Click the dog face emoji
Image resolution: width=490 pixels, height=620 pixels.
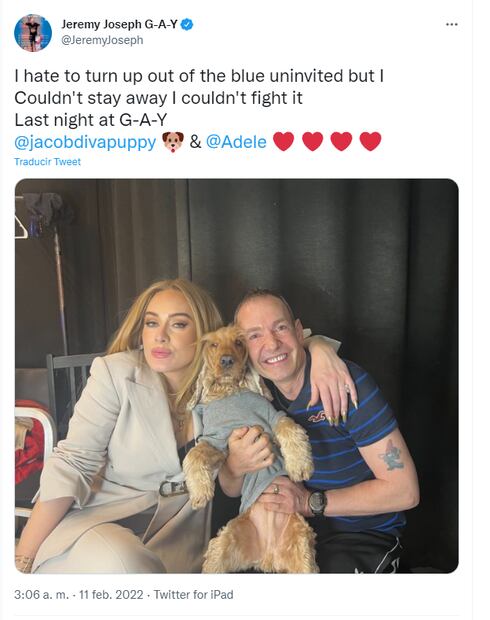coord(173,142)
